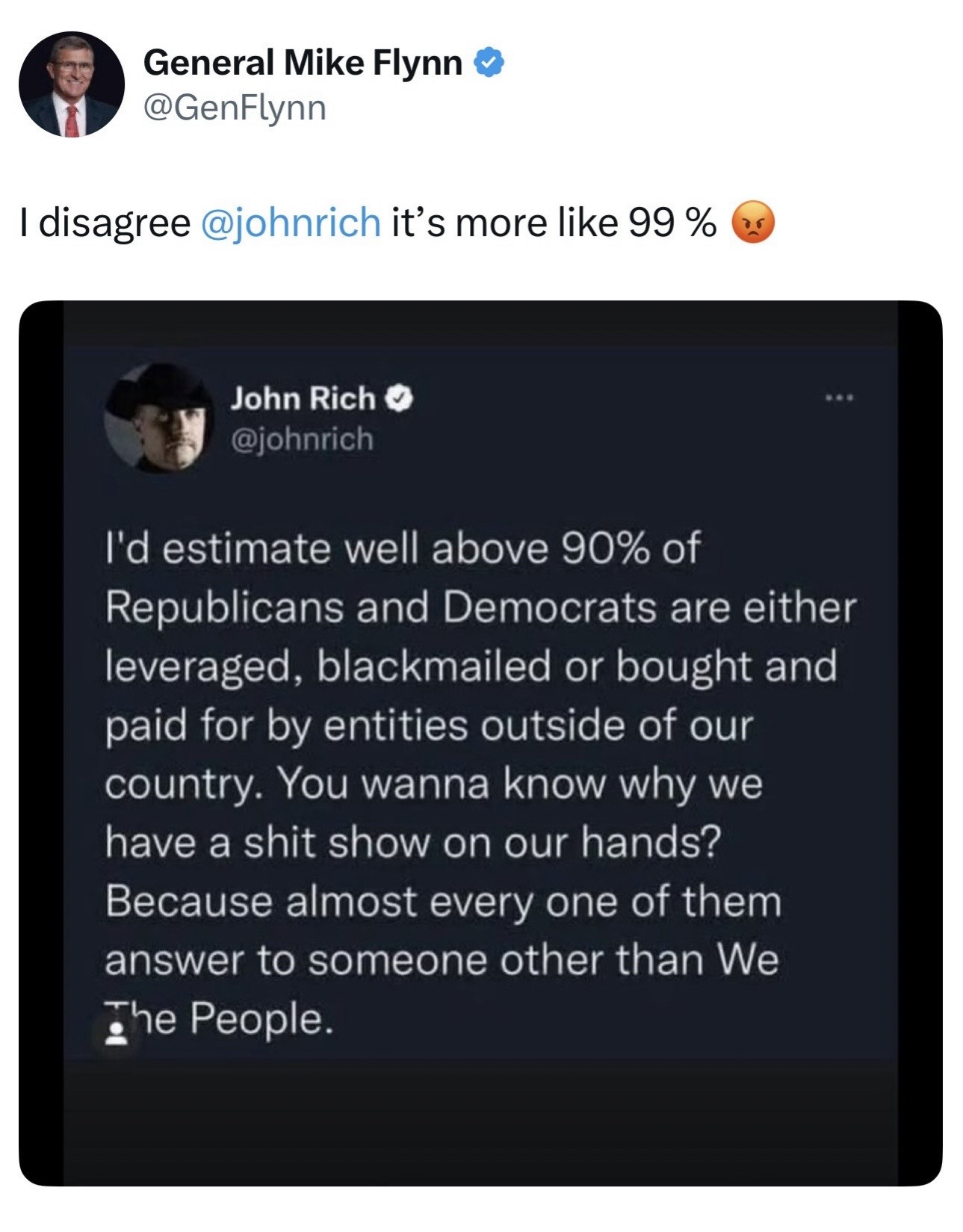Viewport: 963px width, 1232px height.
Task: Click the gray @johnrich handle in screenshot
Action: tap(302, 439)
